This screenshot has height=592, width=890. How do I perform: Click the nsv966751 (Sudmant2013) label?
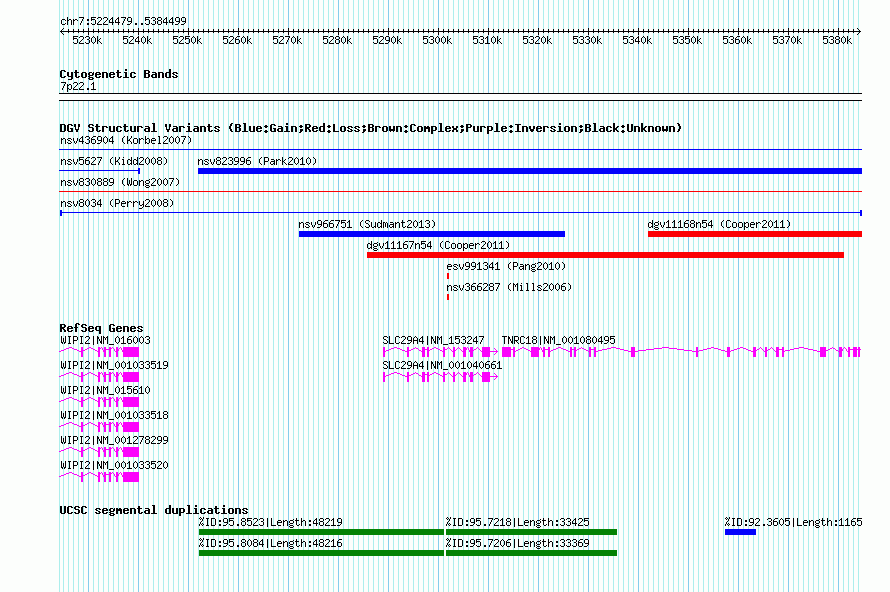tap(367, 224)
